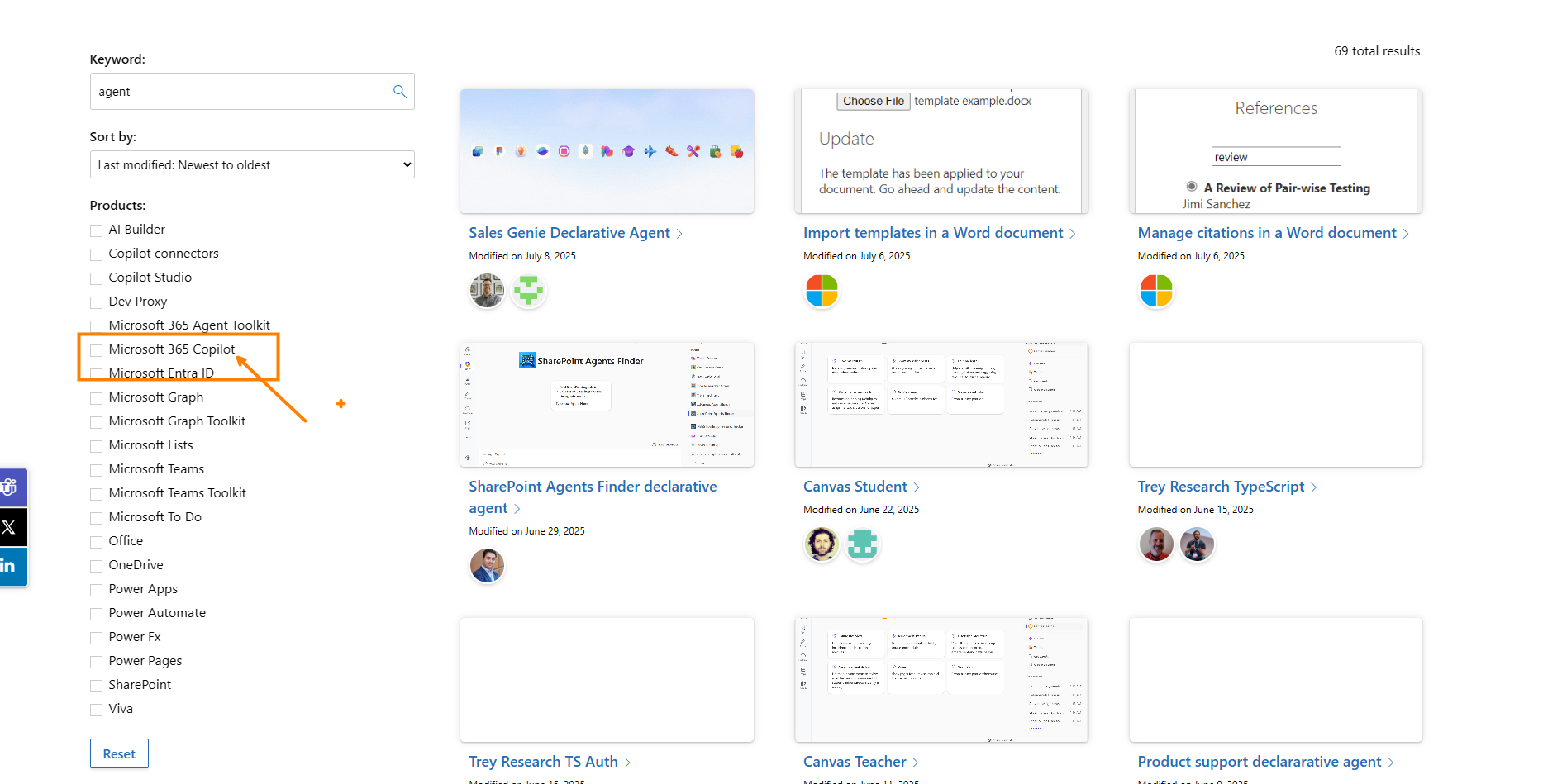The height and width of the screenshot is (784, 1543).
Task: Open first author avatar under Sales Genie
Action: 487,291
